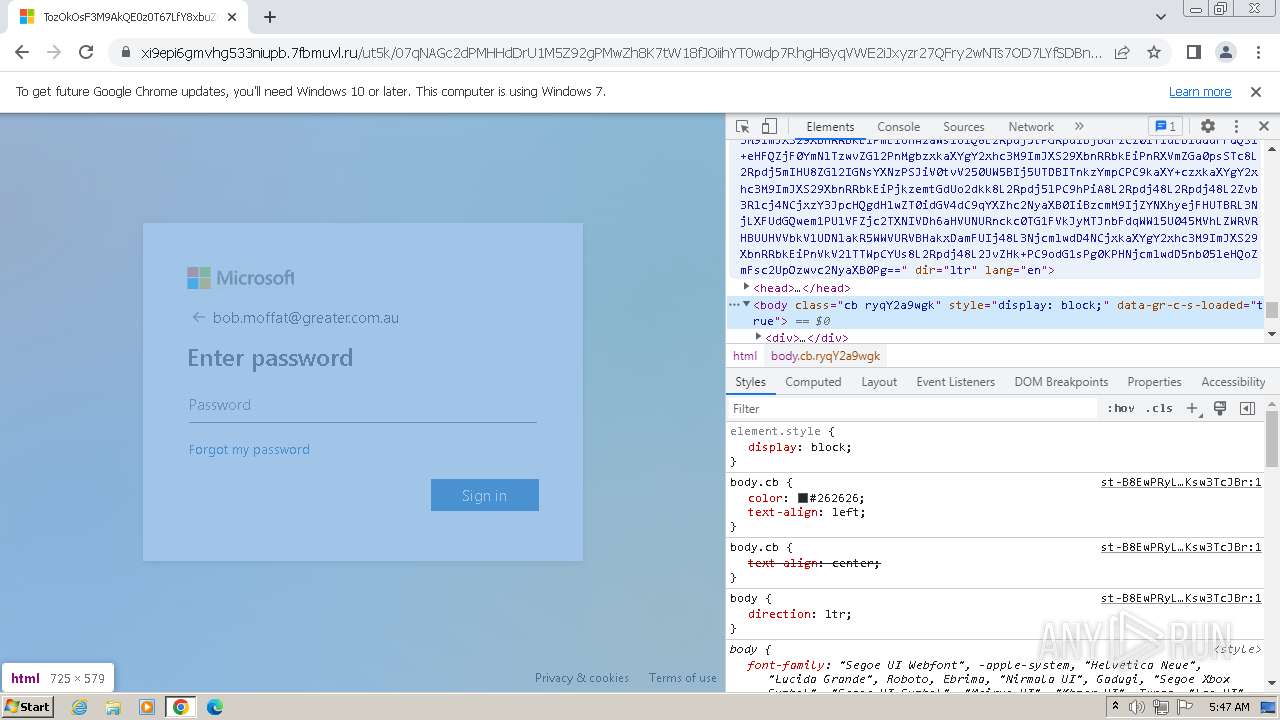
Task: Launch Internet Explorer from taskbar
Action: click(x=79, y=707)
